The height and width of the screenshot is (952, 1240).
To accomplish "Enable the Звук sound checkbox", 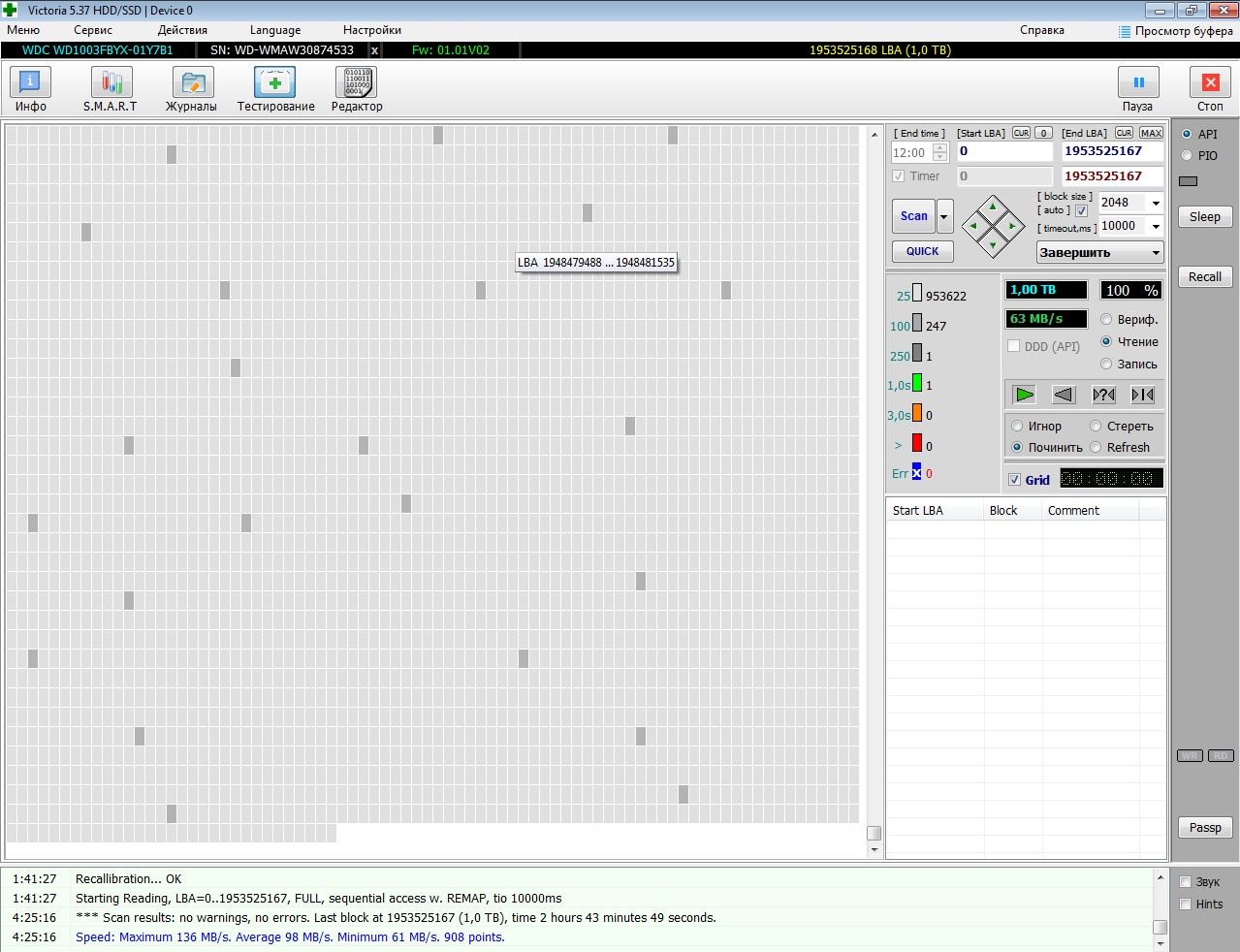I will tap(1185, 882).
